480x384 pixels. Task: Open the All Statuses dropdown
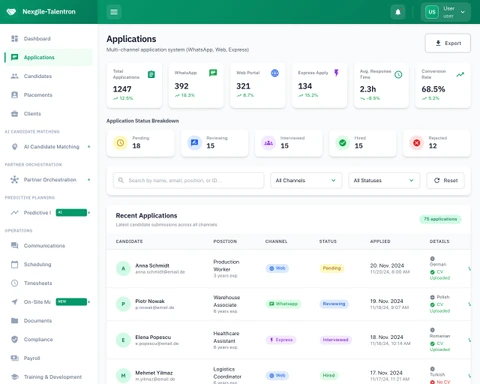pyautogui.click(x=384, y=180)
